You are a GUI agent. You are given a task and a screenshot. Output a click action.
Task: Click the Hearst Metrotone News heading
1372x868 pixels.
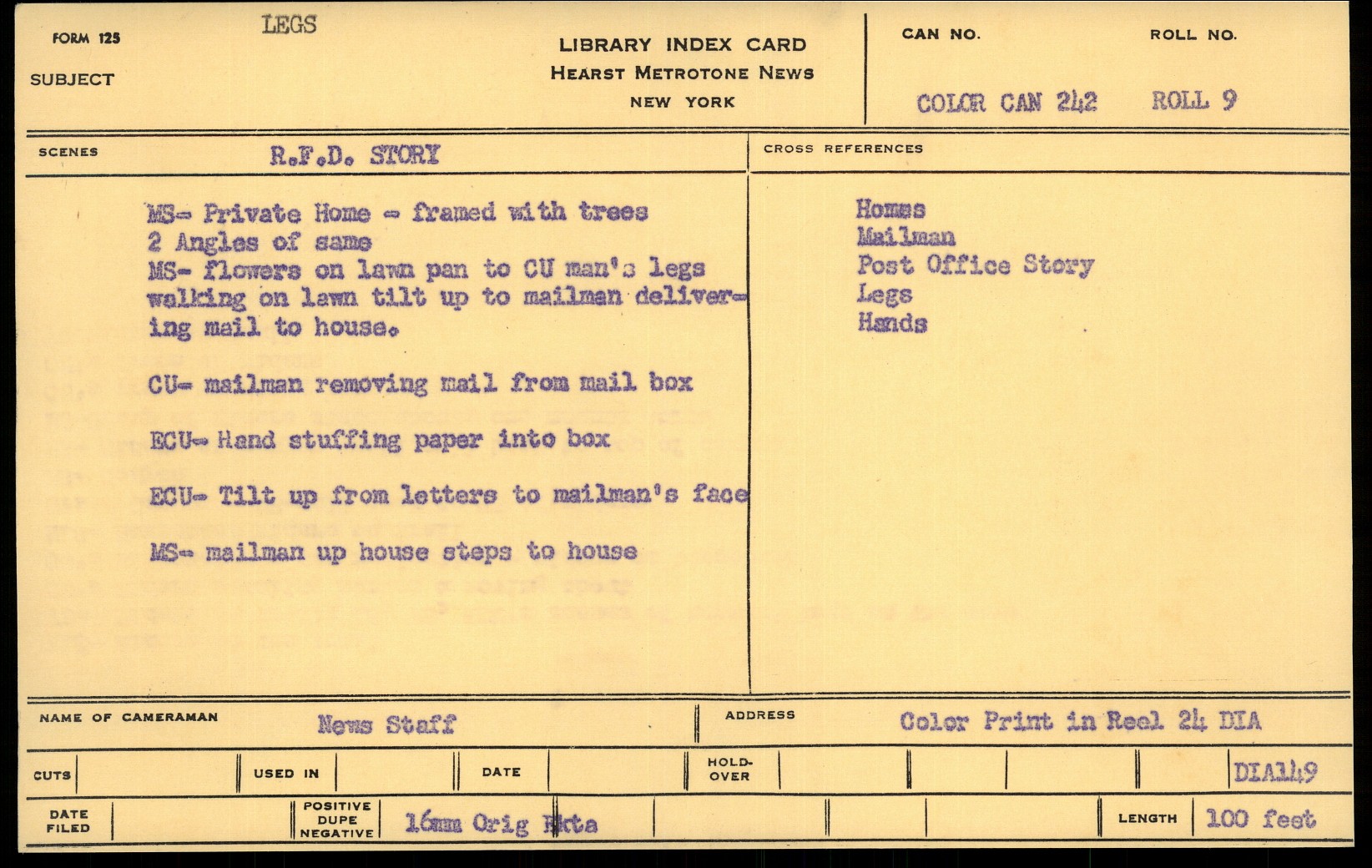click(682, 73)
